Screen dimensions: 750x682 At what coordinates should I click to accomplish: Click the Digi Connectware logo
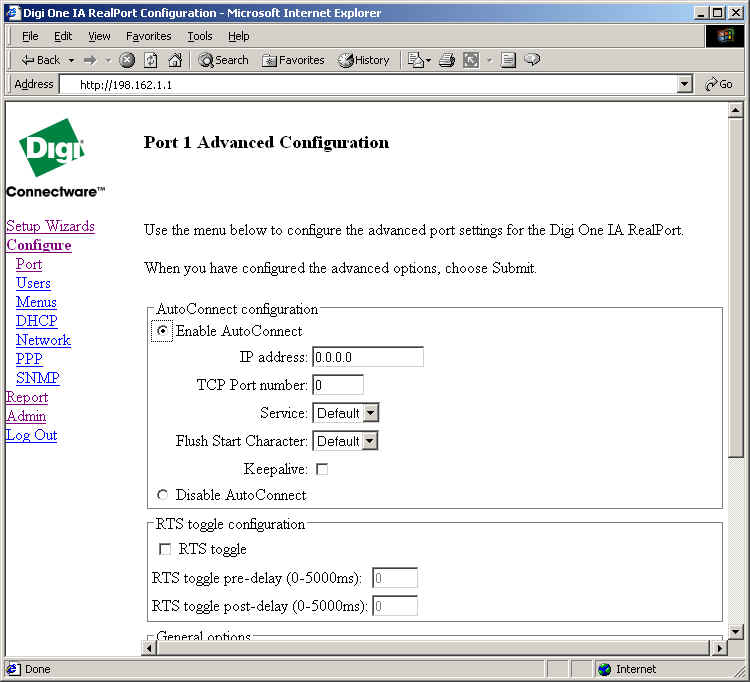point(52,157)
